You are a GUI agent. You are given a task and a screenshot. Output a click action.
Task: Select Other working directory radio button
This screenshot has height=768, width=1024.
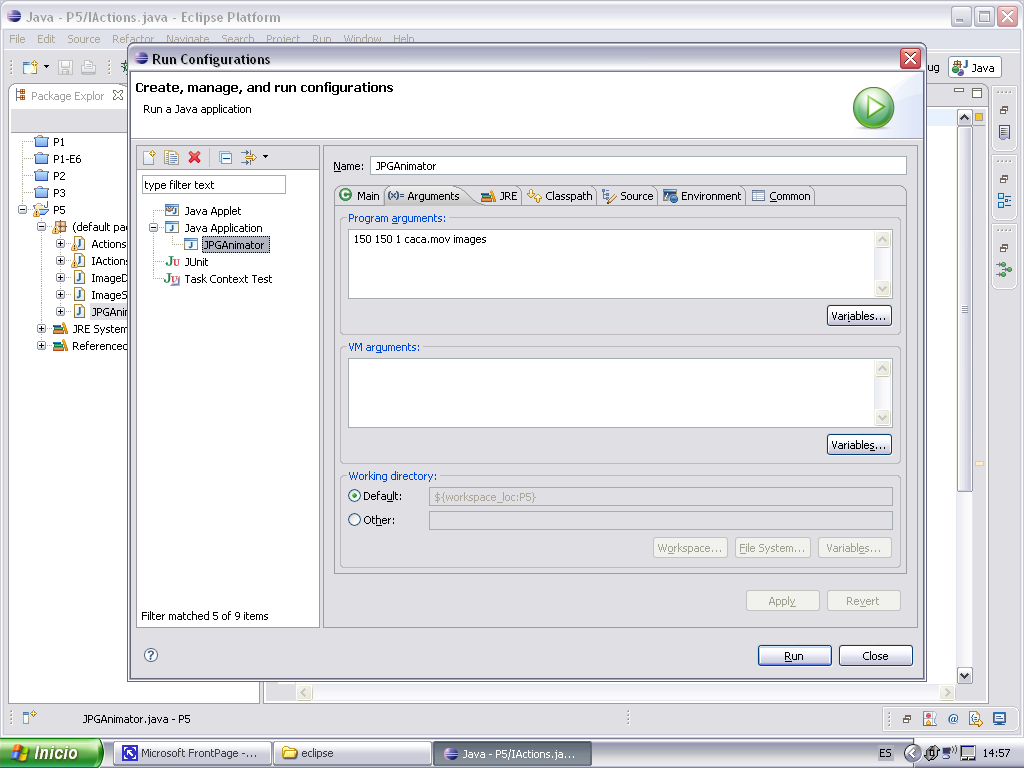coord(355,520)
